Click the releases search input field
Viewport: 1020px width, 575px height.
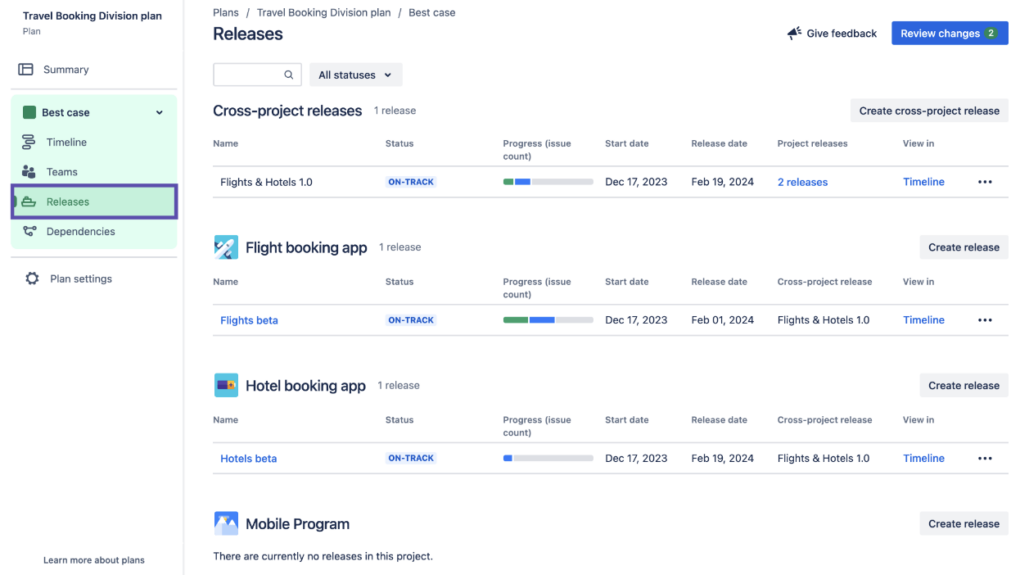pyautogui.click(x=257, y=75)
